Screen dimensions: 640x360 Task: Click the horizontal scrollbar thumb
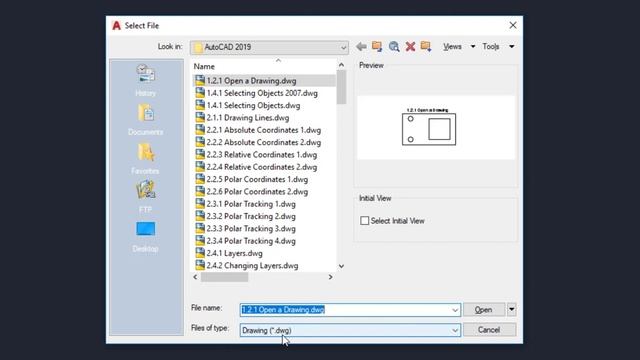point(224,277)
